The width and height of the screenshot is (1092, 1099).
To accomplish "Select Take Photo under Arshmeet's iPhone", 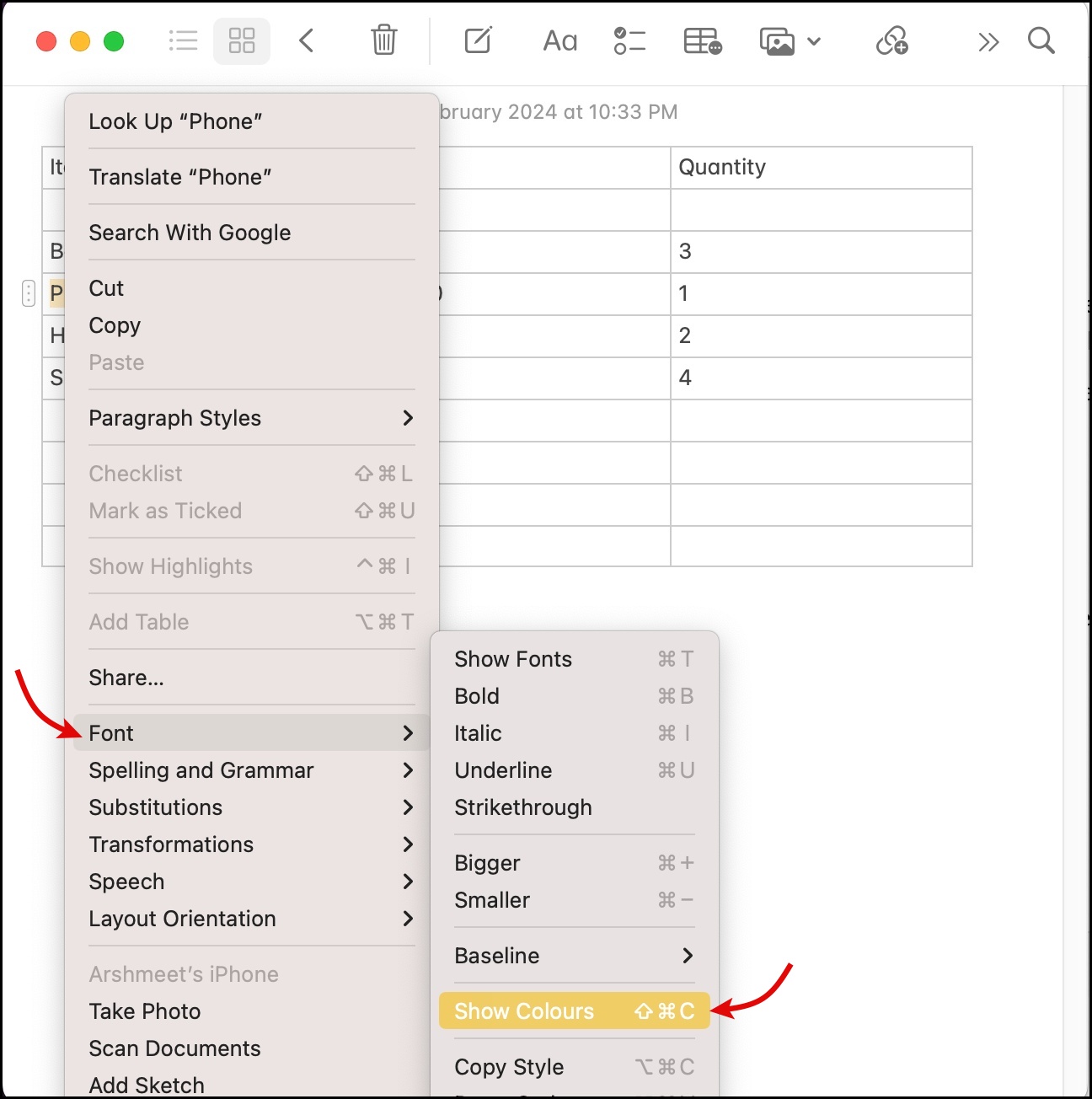I will pyautogui.click(x=144, y=1011).
